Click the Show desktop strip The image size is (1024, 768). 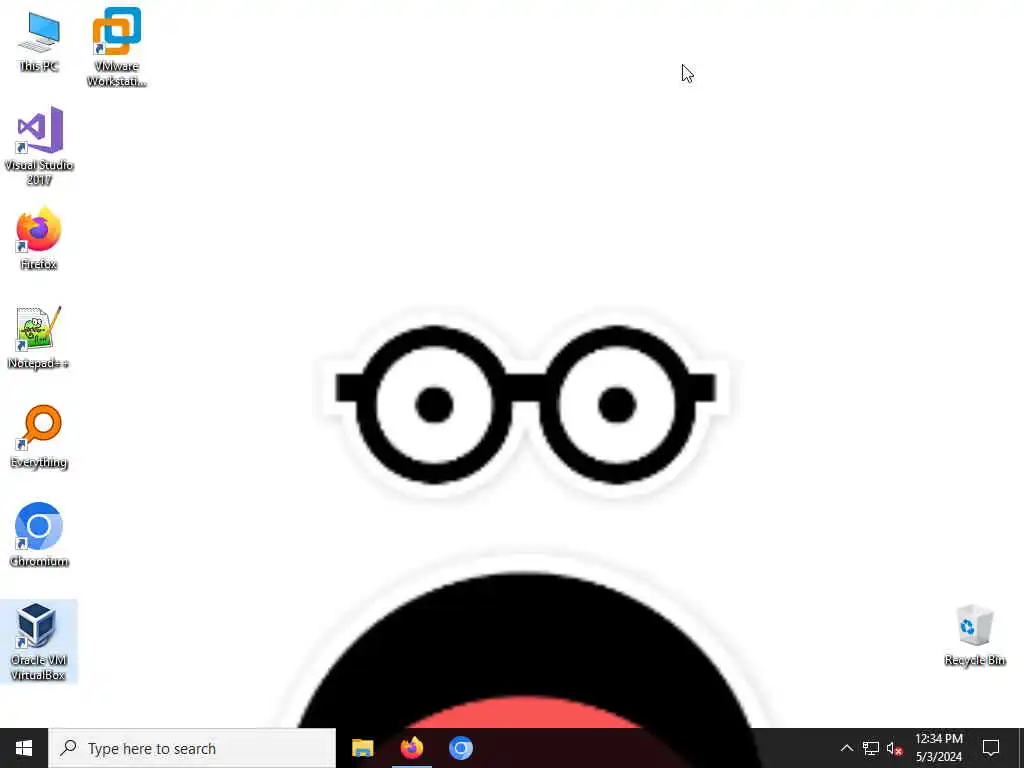1021,748
